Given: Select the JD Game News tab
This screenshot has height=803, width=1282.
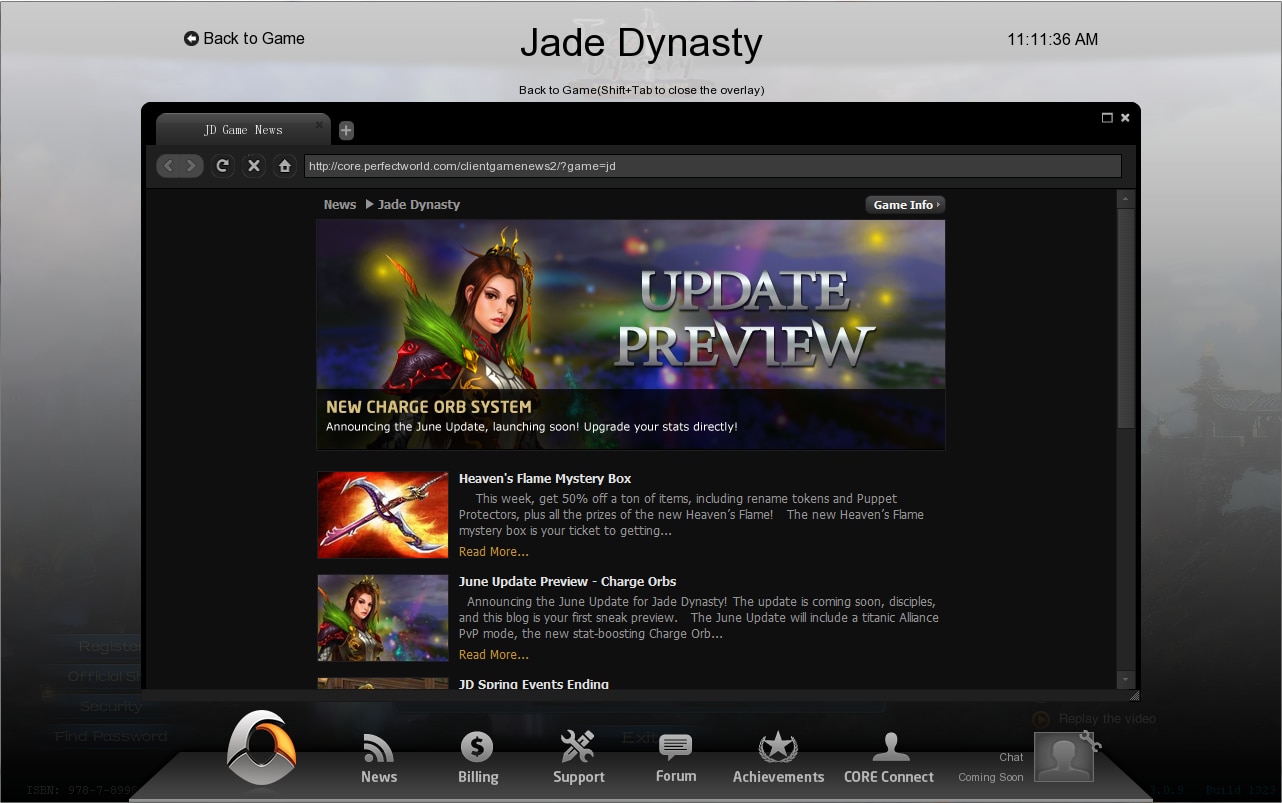Looking at the screenshot, I should 243,130.
